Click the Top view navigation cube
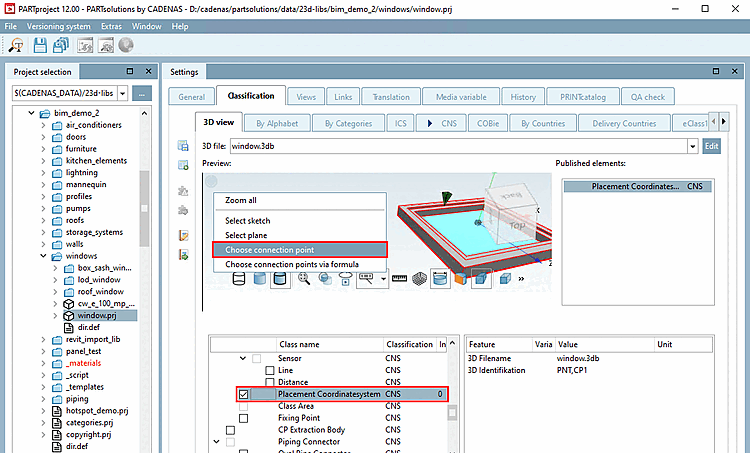This screenshot has height=453, width=750. (x=517, y=223)
